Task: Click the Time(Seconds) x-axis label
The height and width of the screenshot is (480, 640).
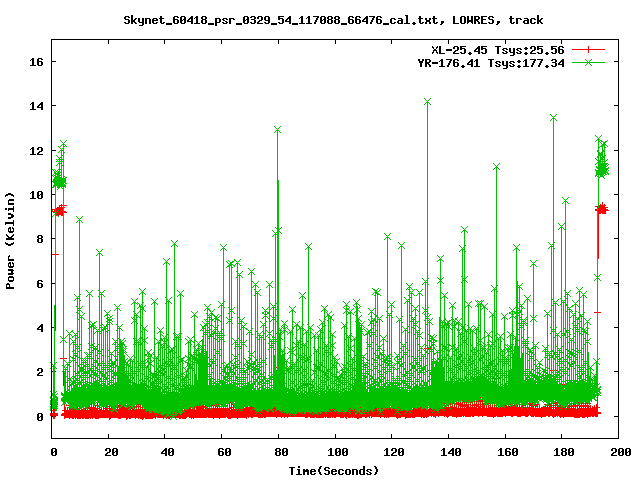Action: pos(333,471)
